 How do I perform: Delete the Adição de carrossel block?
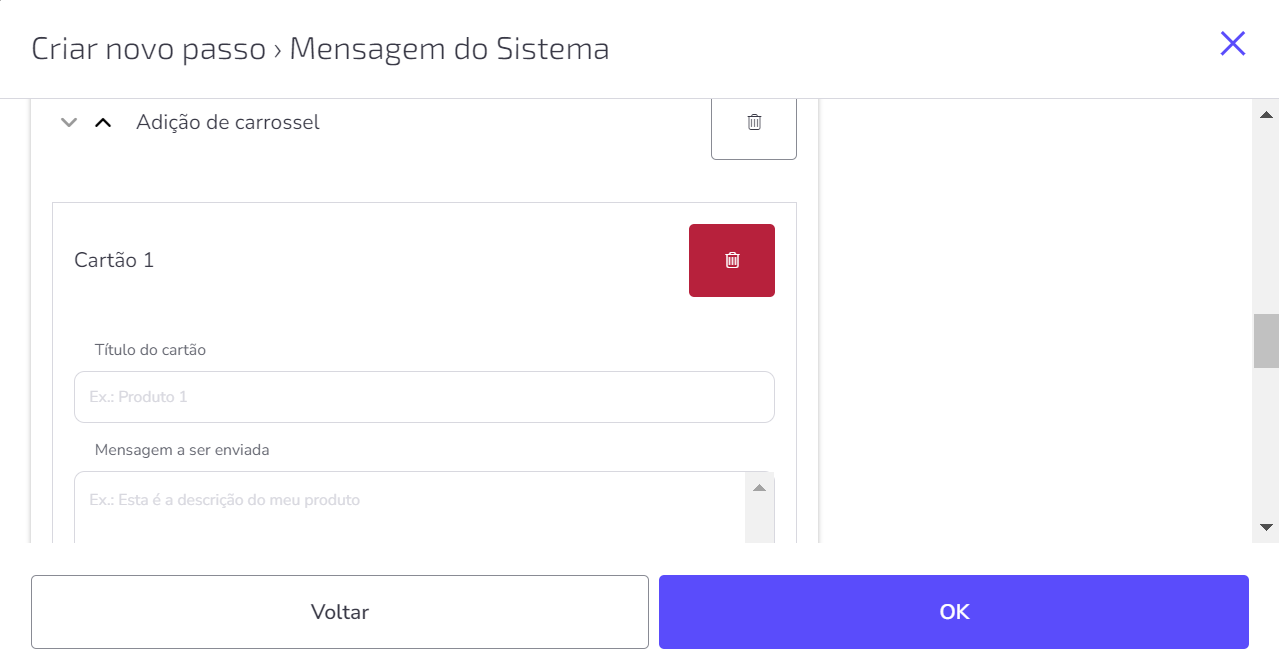tap(754, 124)
